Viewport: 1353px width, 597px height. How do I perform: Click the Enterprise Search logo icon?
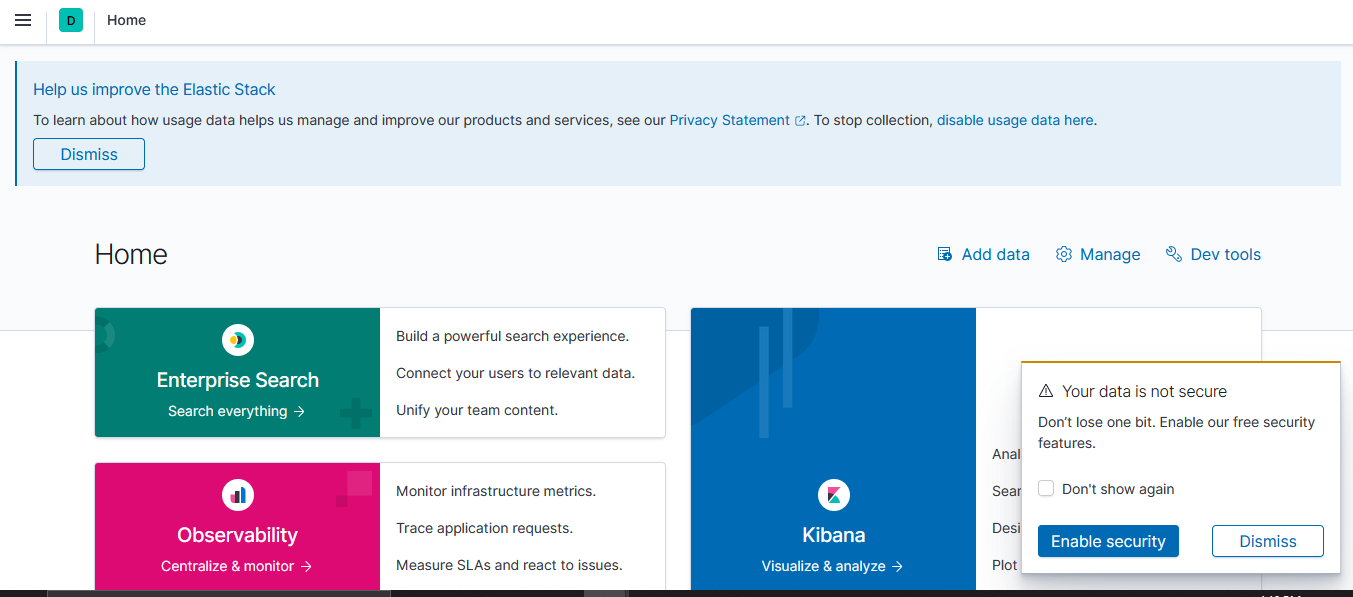click(x=238, y=340)
